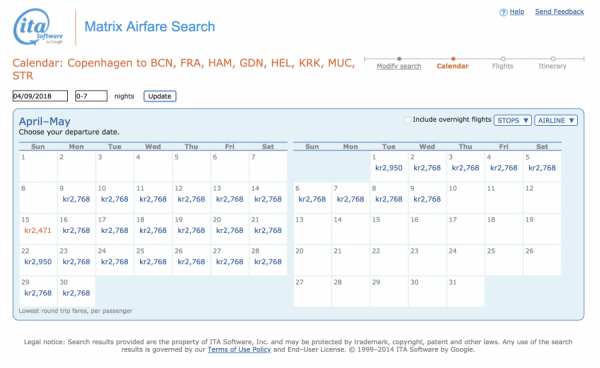Screen dimensions: 600x368
Task: Focus the departure date field 04/09/2018
Action: 40,96
